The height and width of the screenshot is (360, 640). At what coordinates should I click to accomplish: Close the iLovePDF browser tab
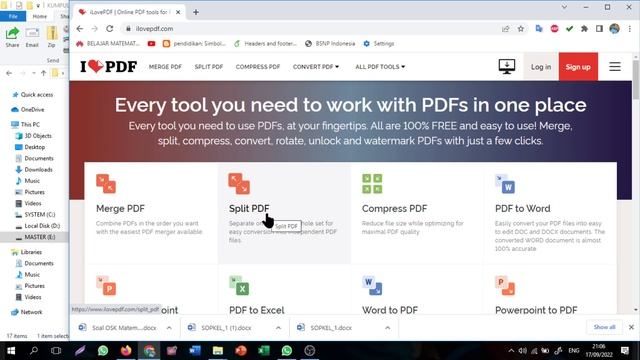tap(178, 12)
